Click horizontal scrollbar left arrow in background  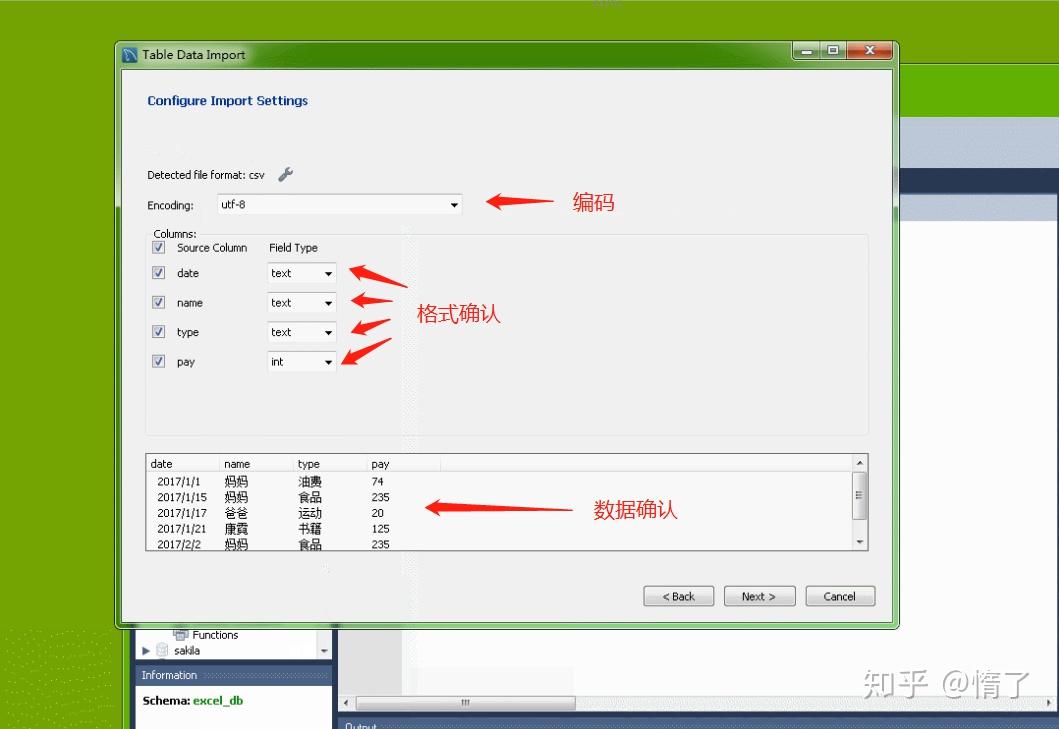(346, 703)
